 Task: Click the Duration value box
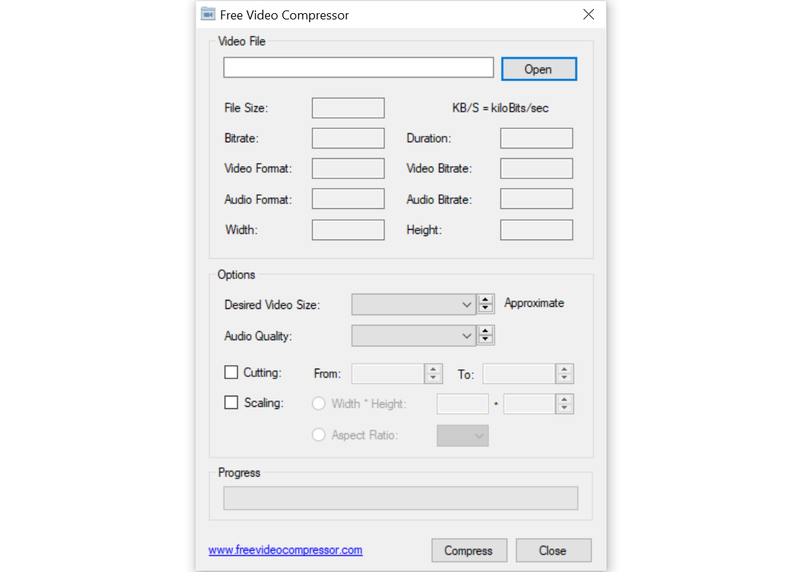[536, 138]
